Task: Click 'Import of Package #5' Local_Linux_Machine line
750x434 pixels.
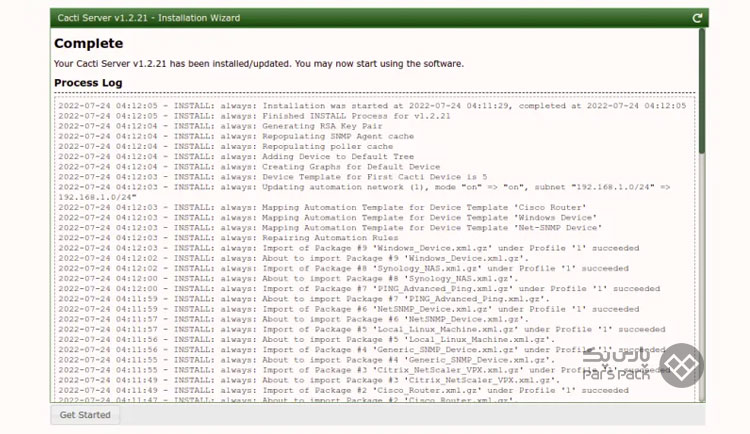Action: click(x=362, y=329)
